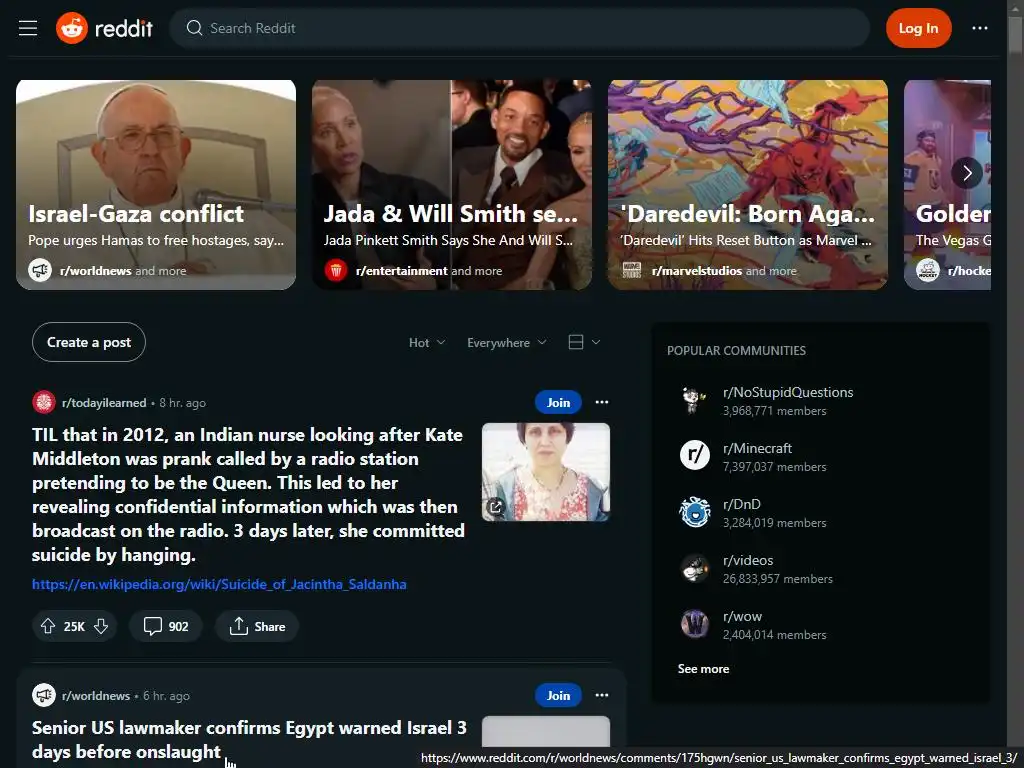Open TIL post thumbnail image
1024x768 pixels.
pyautogui.click(x=545, y=472)
